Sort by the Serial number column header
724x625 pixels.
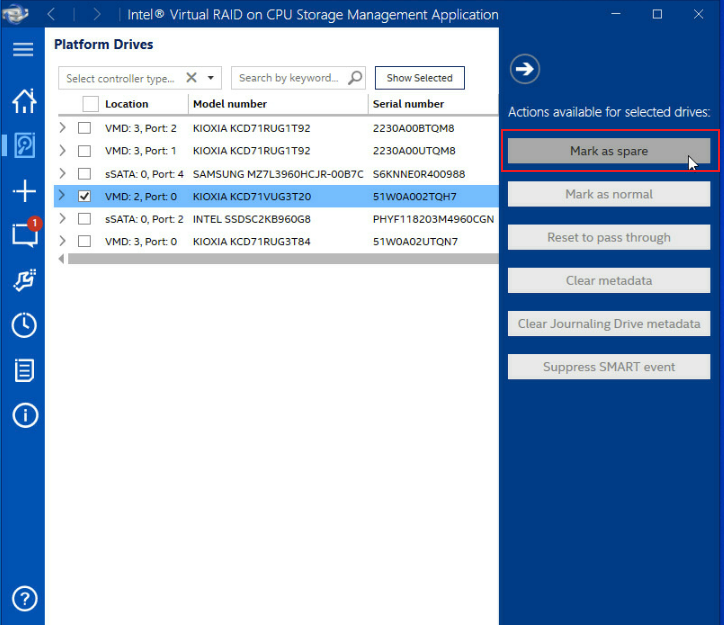pos(408,104)
